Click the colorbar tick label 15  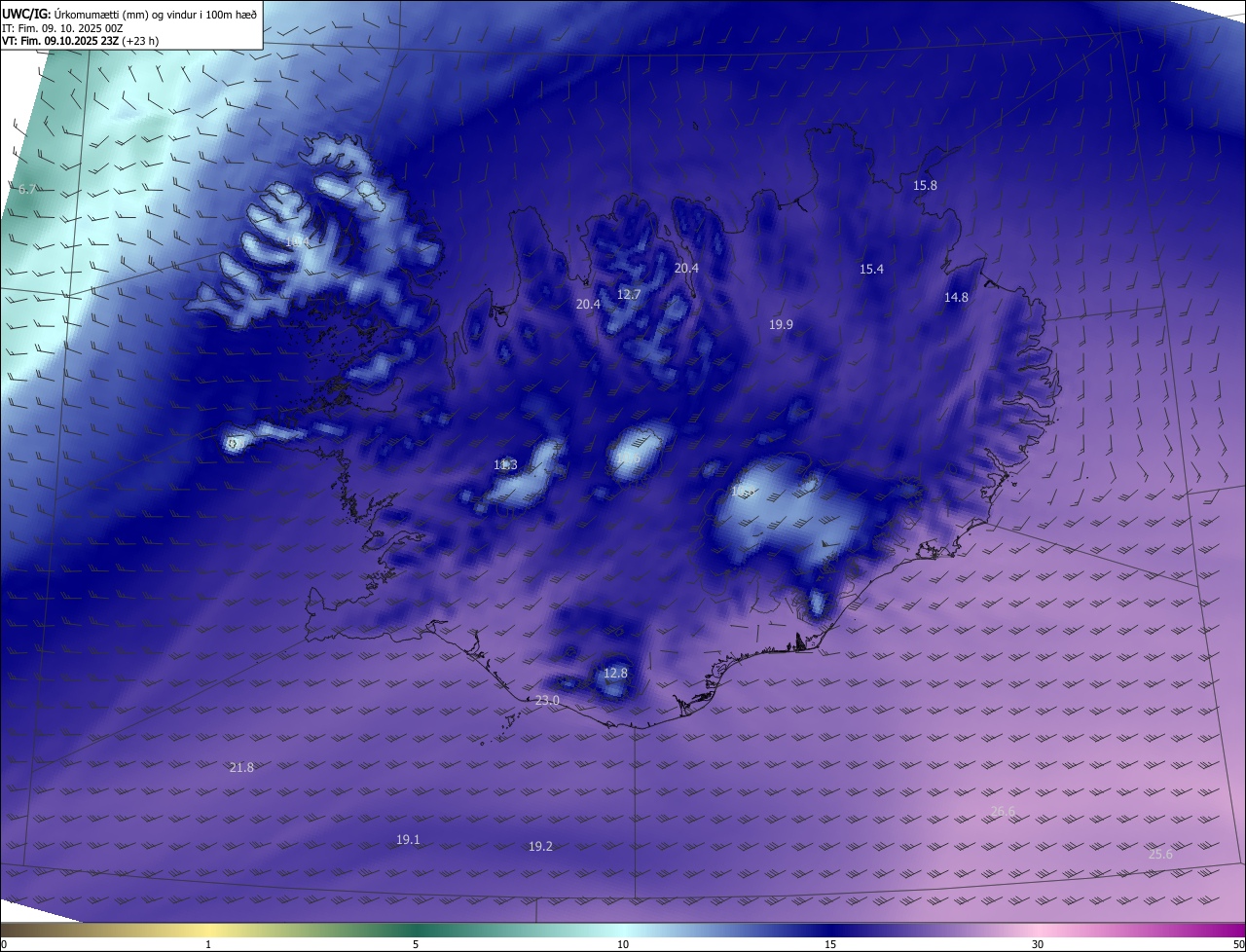[x=830, y=944]
